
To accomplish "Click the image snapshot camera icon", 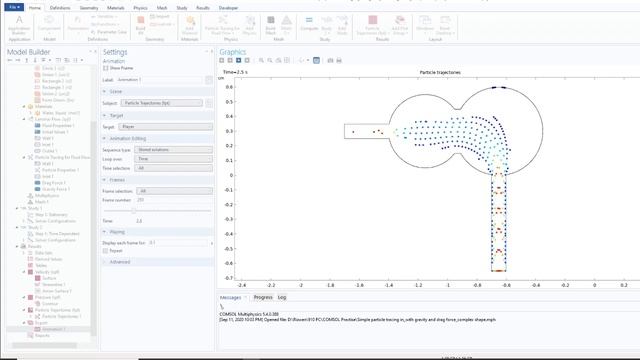I will [x=330, y=60].
